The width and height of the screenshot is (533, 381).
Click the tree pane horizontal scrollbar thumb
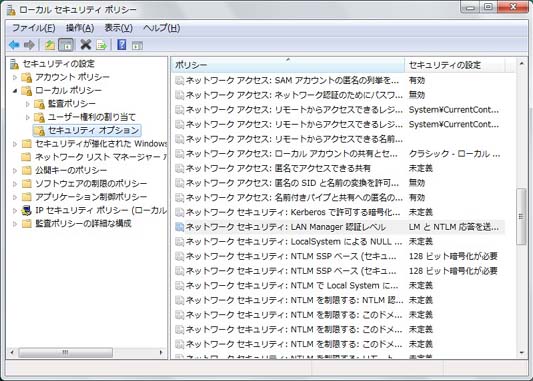tap(65, 352)
